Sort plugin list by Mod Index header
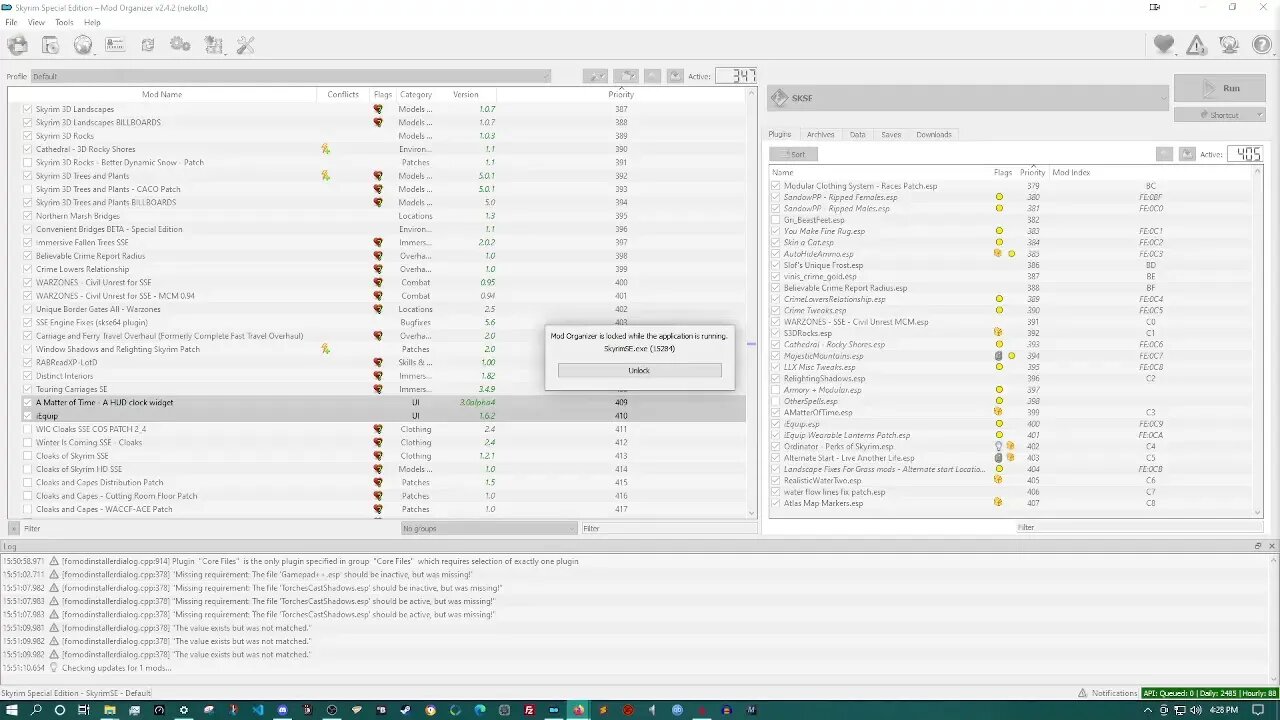 pos(1071,172)
